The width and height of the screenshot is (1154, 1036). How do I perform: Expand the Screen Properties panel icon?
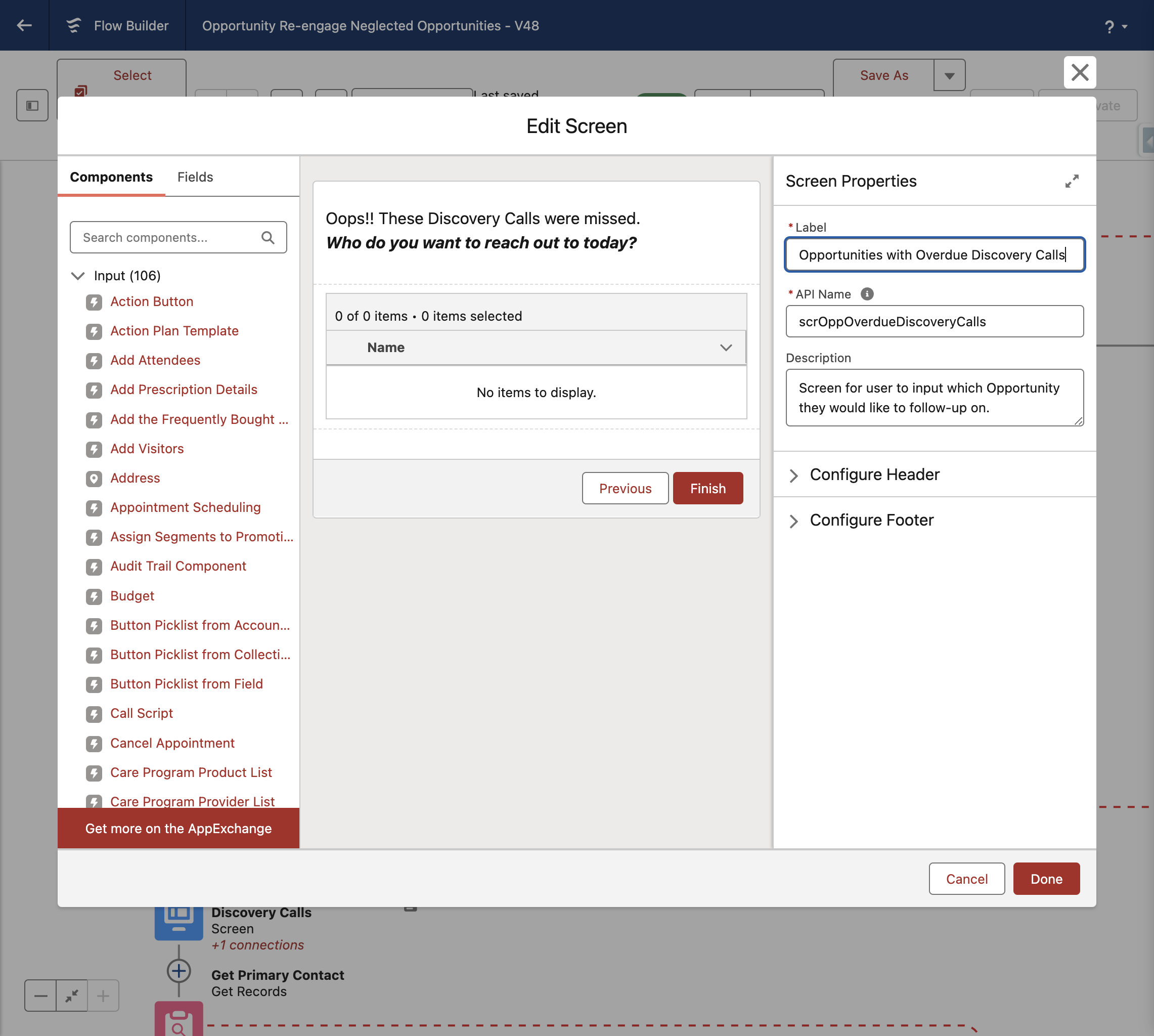pos(1072,181)
